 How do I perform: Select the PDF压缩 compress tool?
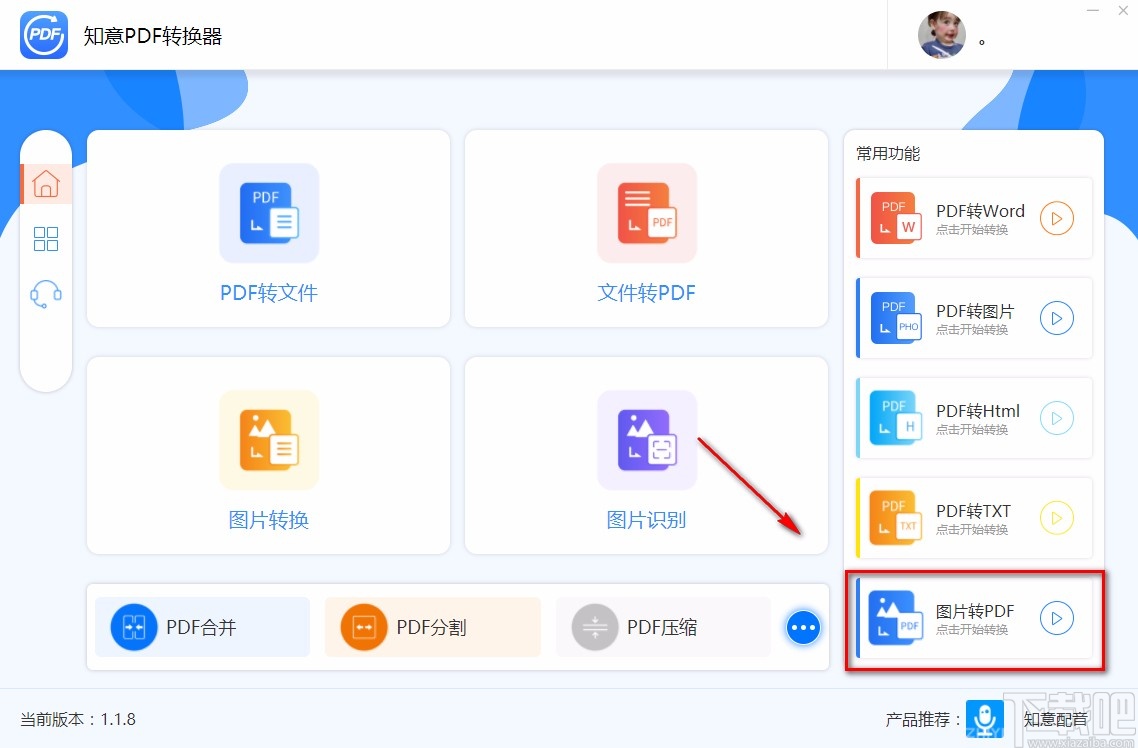(662, 627)
